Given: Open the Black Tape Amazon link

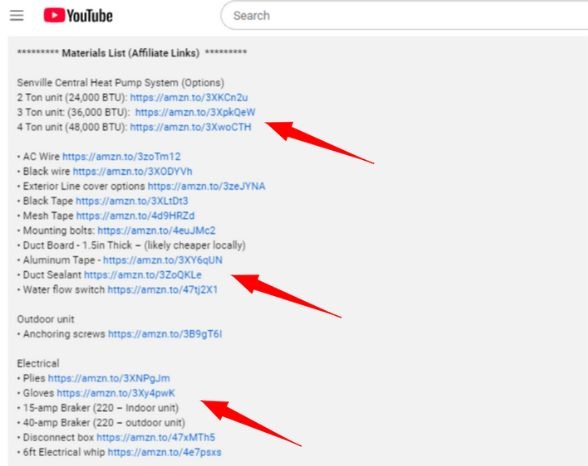Looking at the screenshot, I should click(132, 201).
